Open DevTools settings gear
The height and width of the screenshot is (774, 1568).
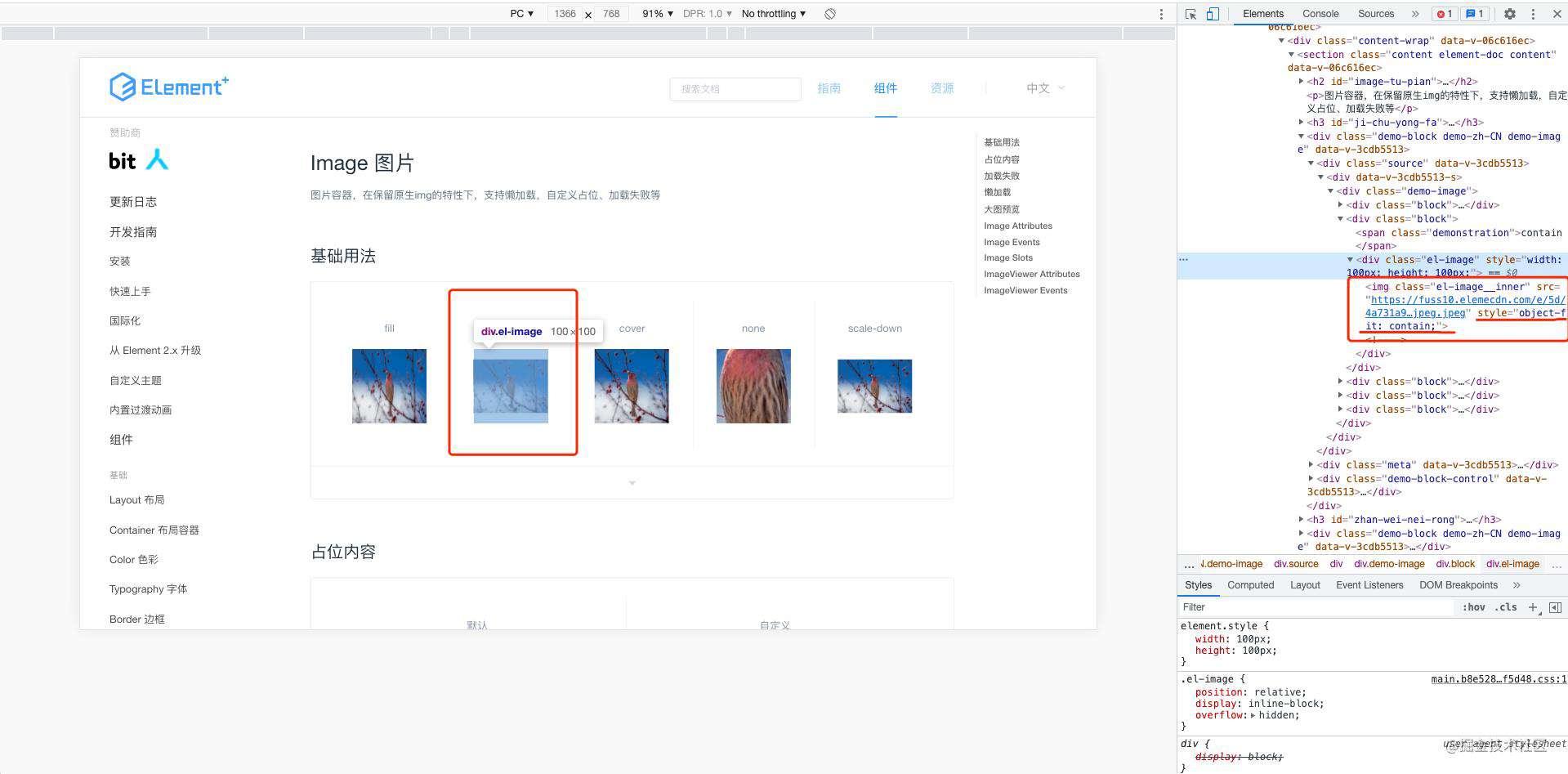[1510, 14]
